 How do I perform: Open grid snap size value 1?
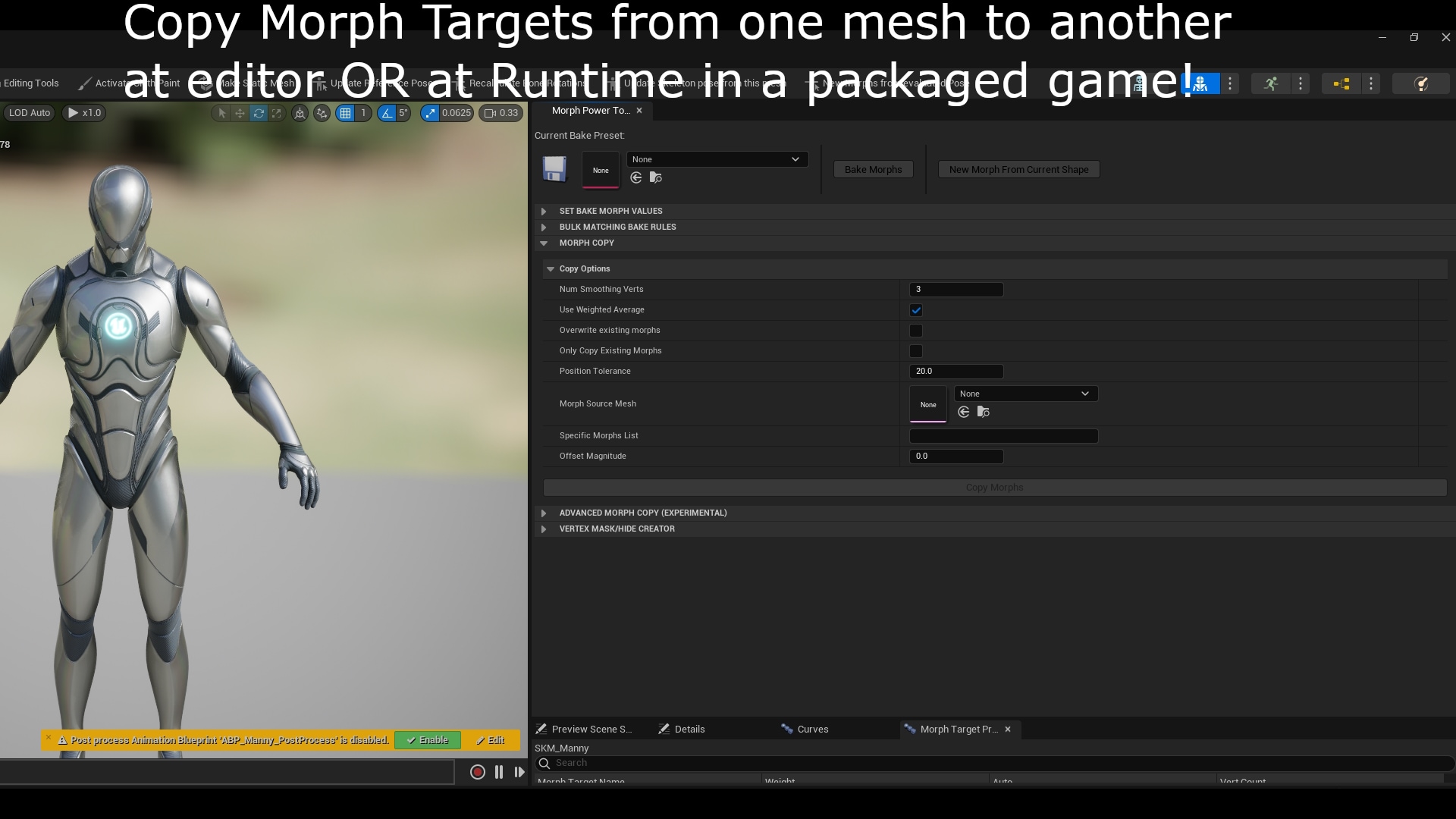[363, 113]
